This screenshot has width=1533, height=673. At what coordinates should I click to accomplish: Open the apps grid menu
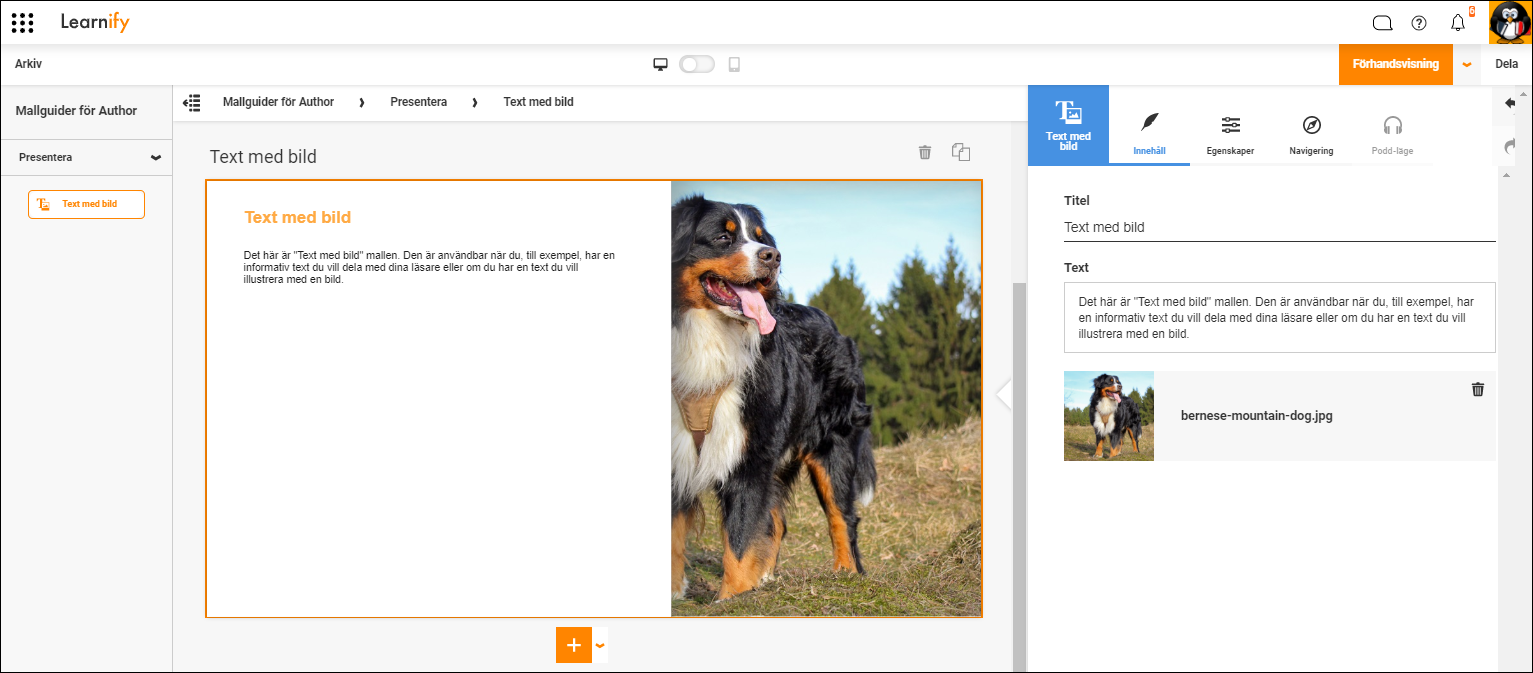pyautogui.click(x=22, y=22)
